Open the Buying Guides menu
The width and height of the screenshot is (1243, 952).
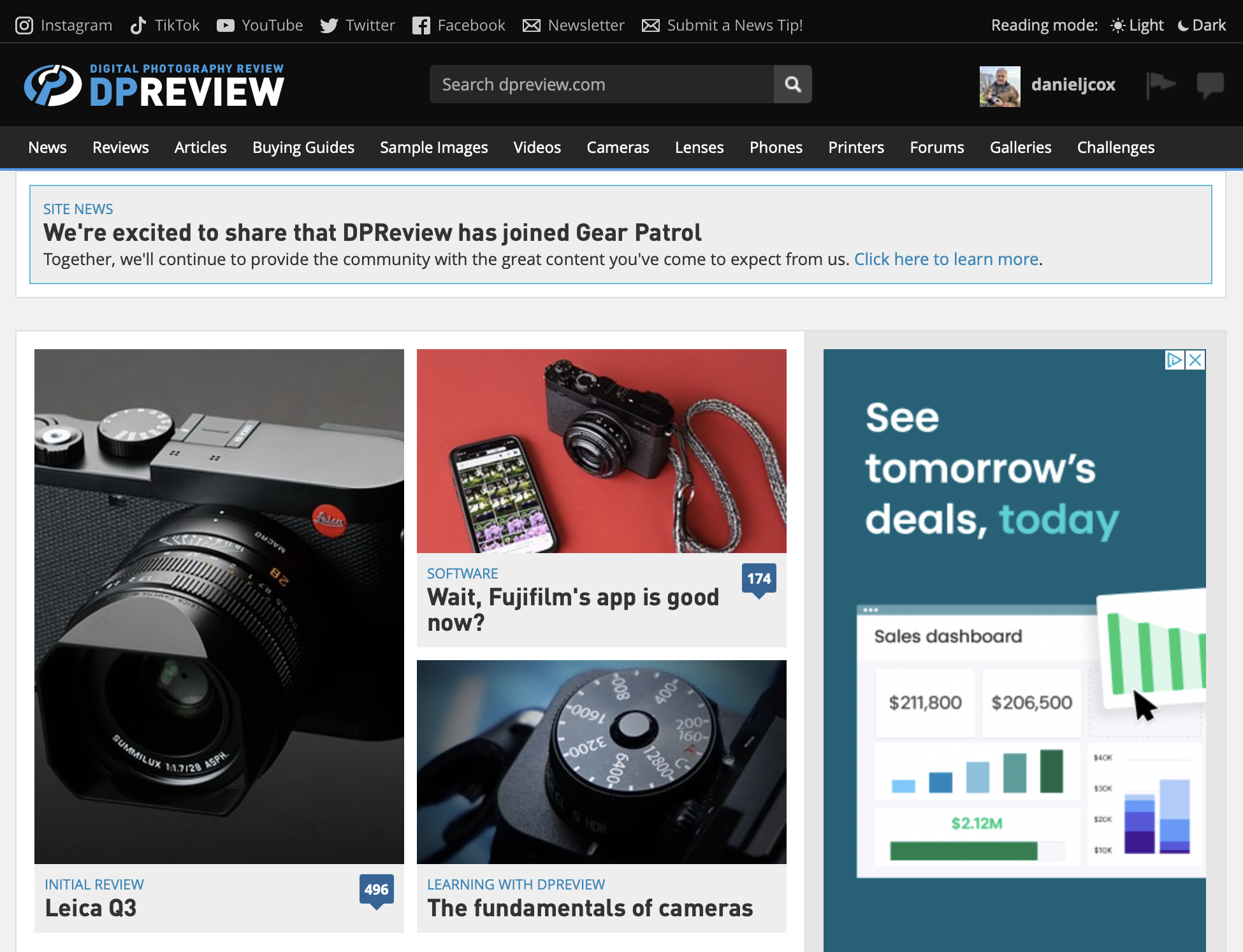click(303, 147)
